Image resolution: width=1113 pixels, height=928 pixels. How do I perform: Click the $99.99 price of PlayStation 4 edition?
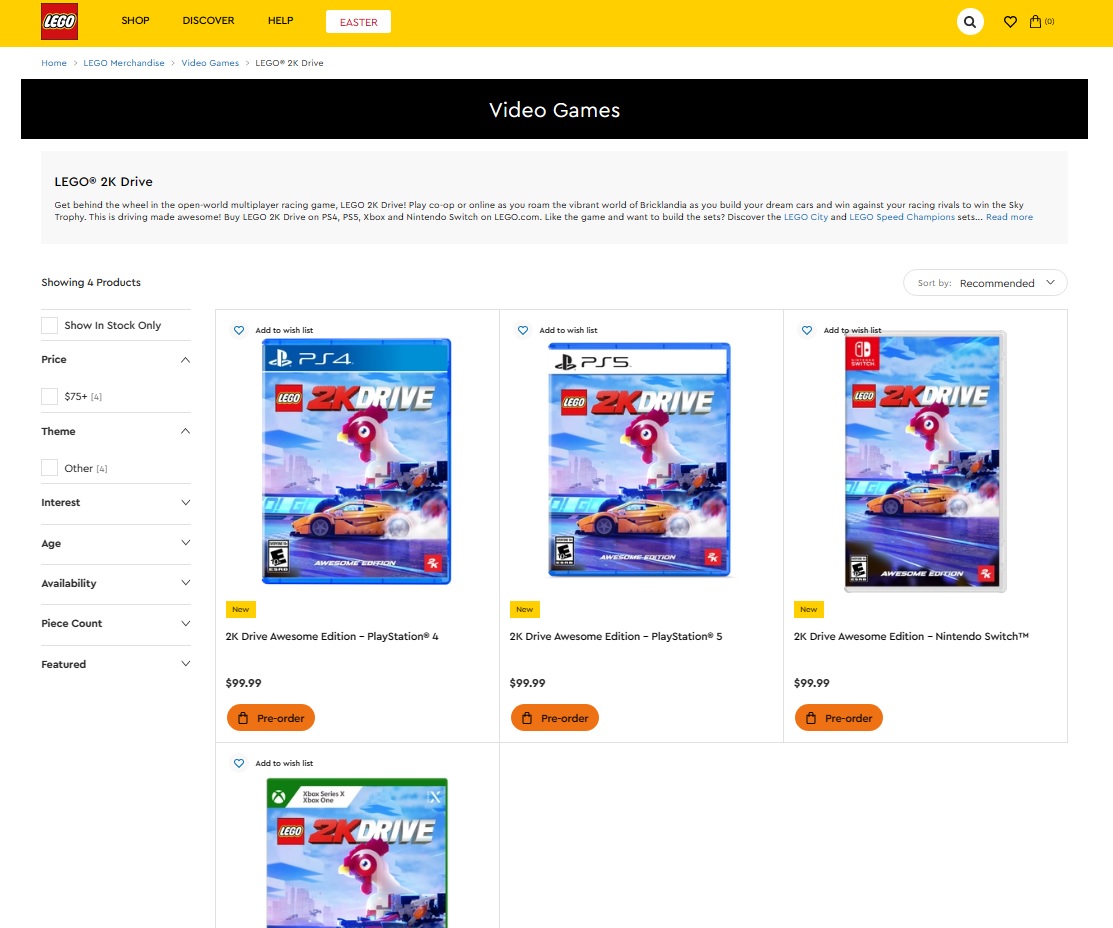(x=243, y=683)
